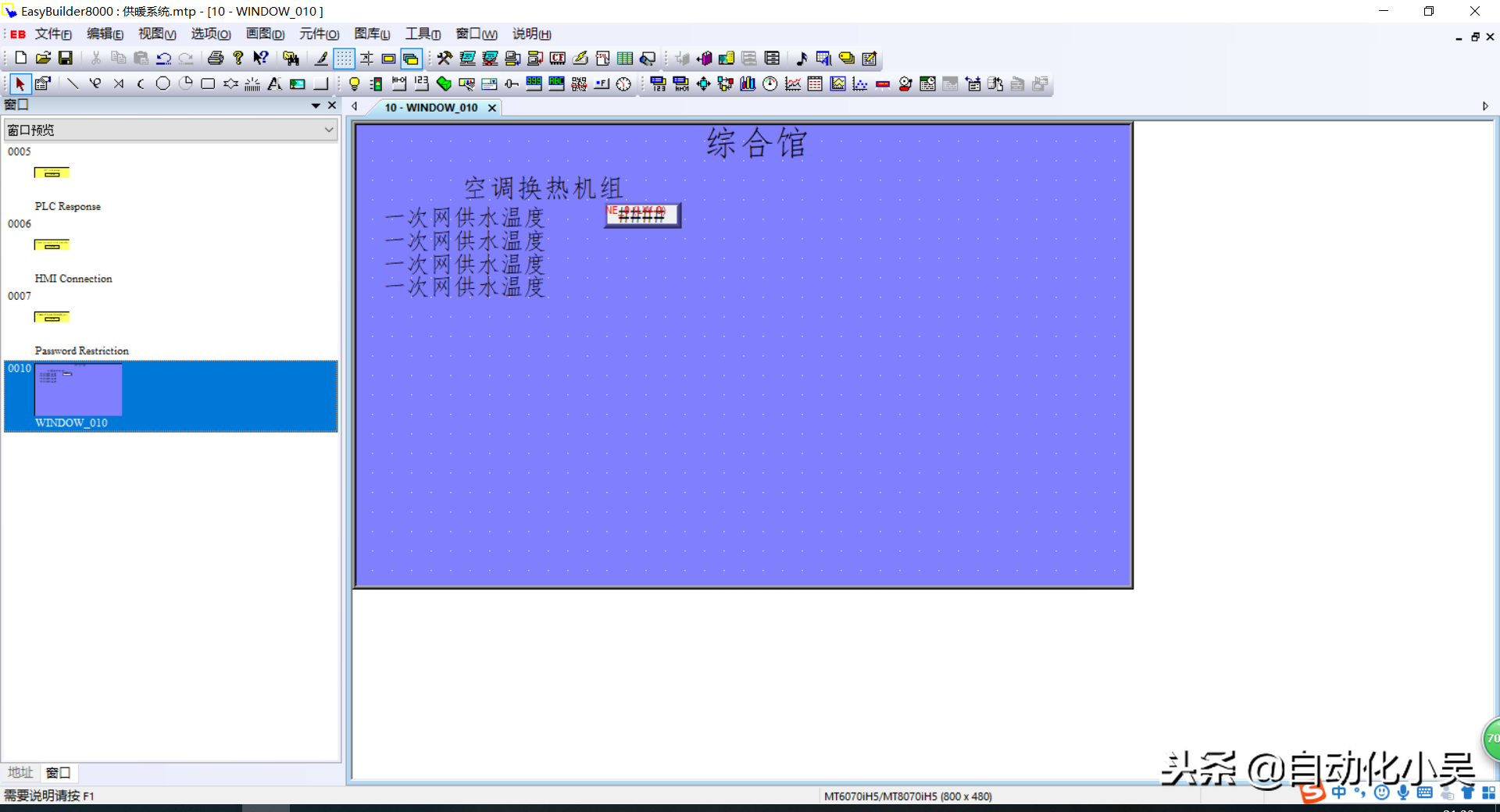The height and width of the screenshot is (812, 1500).
Task: Expand the window panel options arrow
Action: point(316,105)
